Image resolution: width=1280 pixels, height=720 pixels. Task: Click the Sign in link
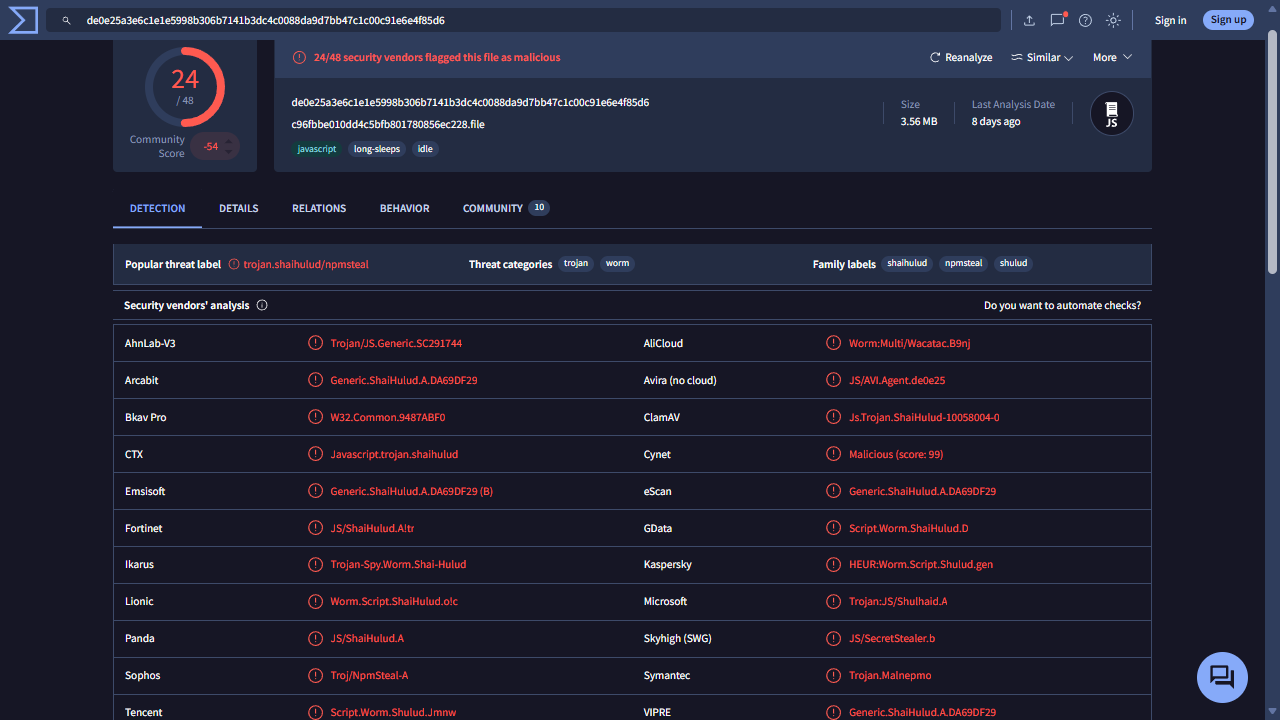(x=1170, y=20)
